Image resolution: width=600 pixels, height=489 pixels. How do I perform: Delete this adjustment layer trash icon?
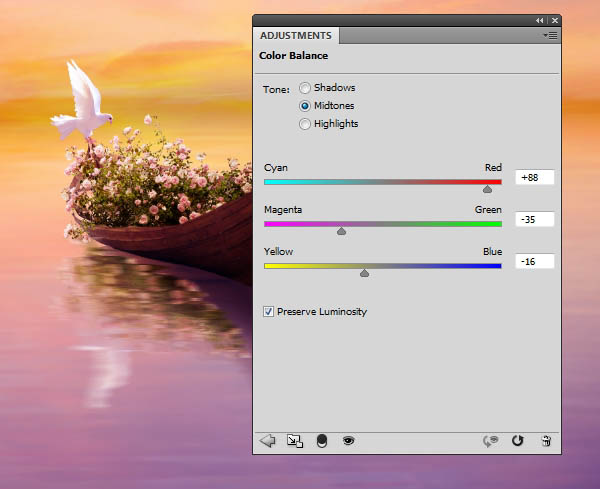pos(546,441)
